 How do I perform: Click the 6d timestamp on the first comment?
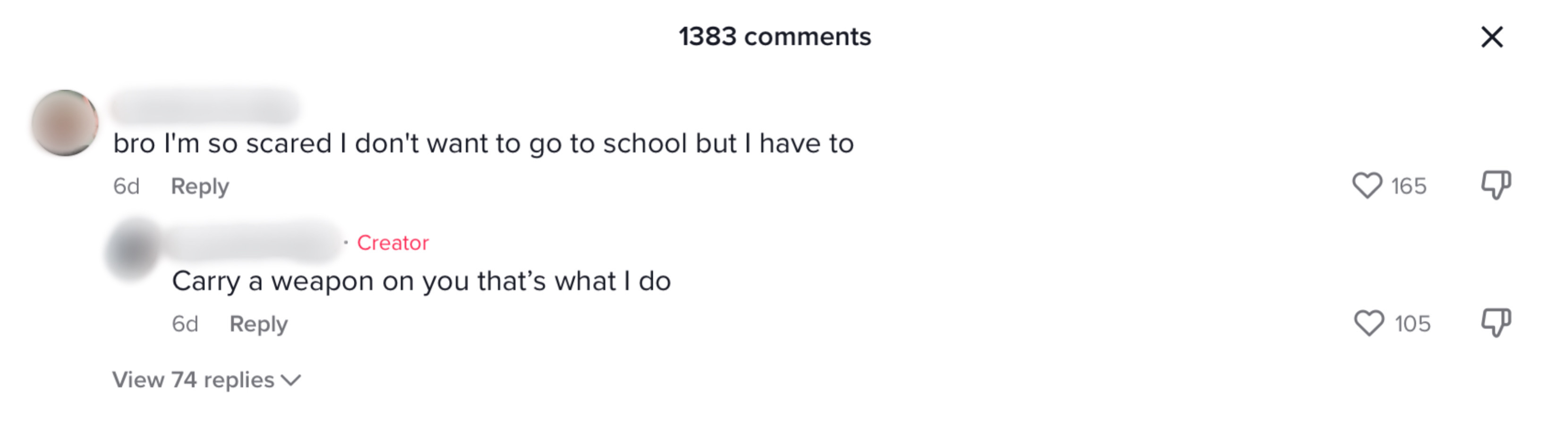click(126, 186)
